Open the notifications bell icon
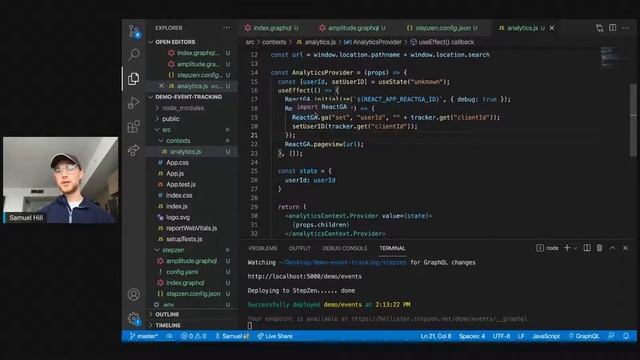This screenshot has width=640, height=360. tap(626, 336)
